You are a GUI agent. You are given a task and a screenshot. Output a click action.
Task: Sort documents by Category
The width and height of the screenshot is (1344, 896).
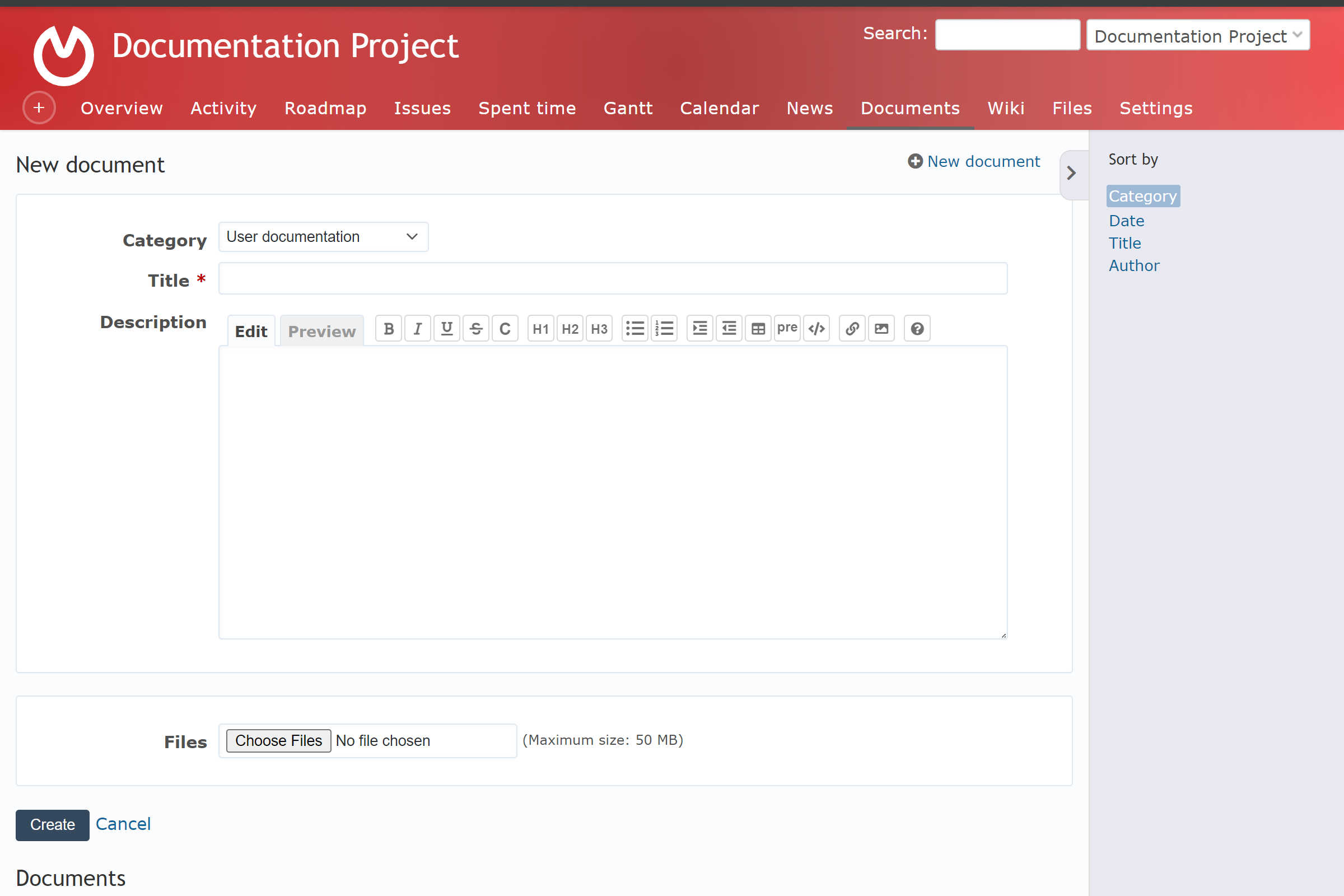pyautogui.click(x=1143, y=196)
